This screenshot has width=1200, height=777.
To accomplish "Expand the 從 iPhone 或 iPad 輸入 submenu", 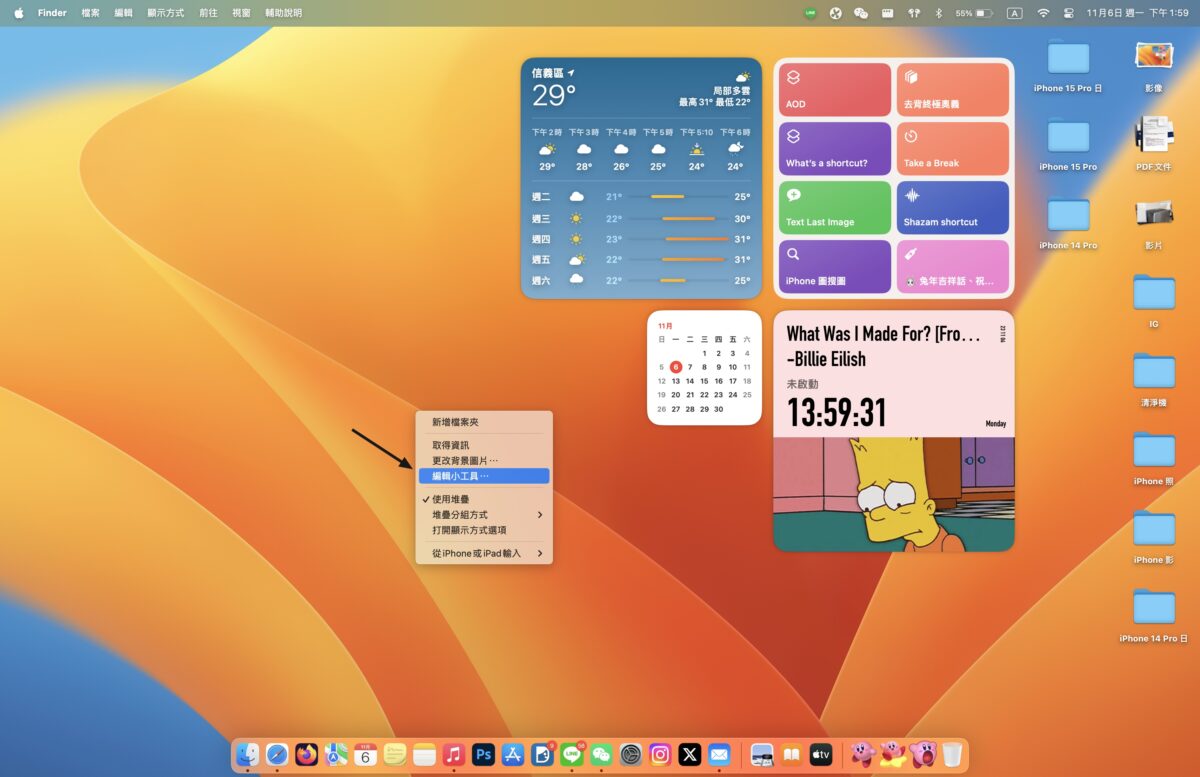I will 484,553.
